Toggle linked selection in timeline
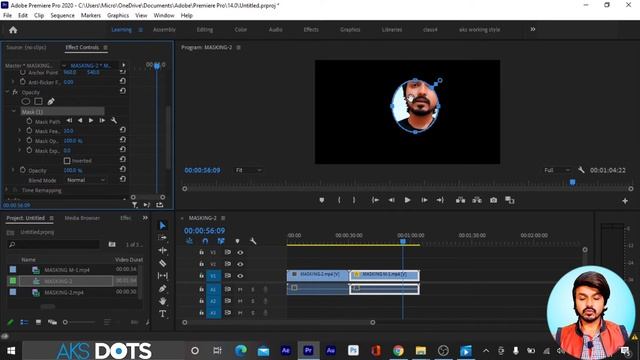 pos(221,241)
